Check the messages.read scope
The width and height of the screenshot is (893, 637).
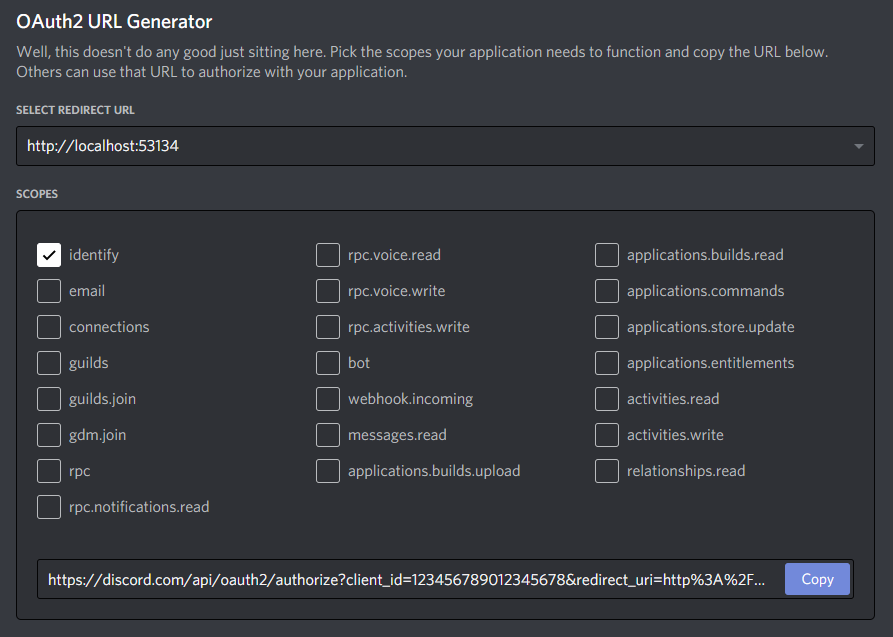pos(328,435)
